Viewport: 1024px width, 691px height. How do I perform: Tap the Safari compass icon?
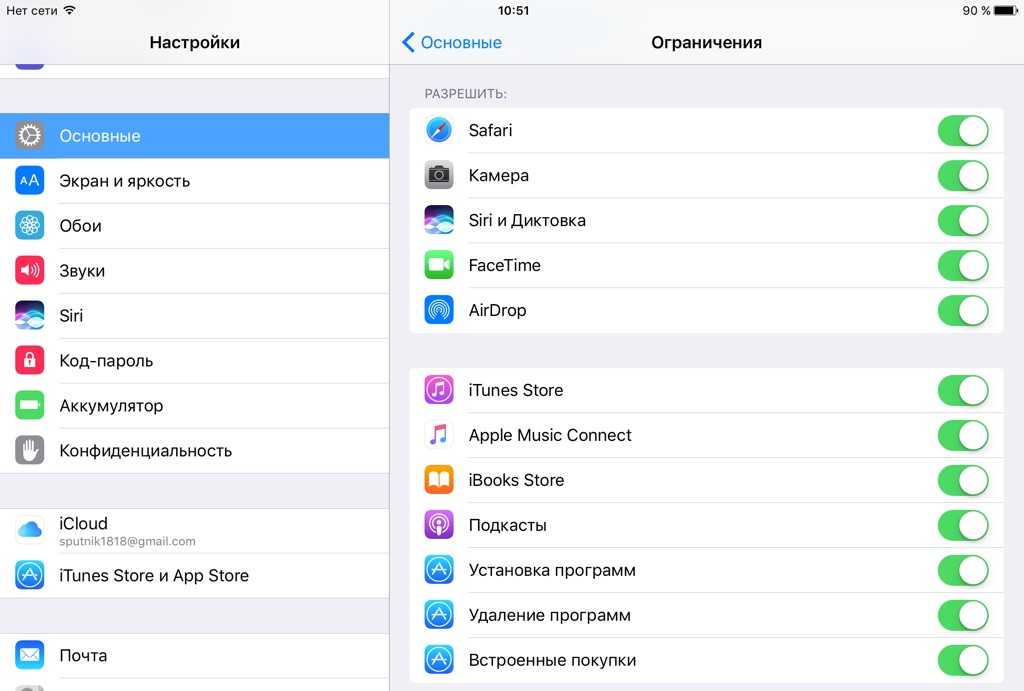(439, 130)
